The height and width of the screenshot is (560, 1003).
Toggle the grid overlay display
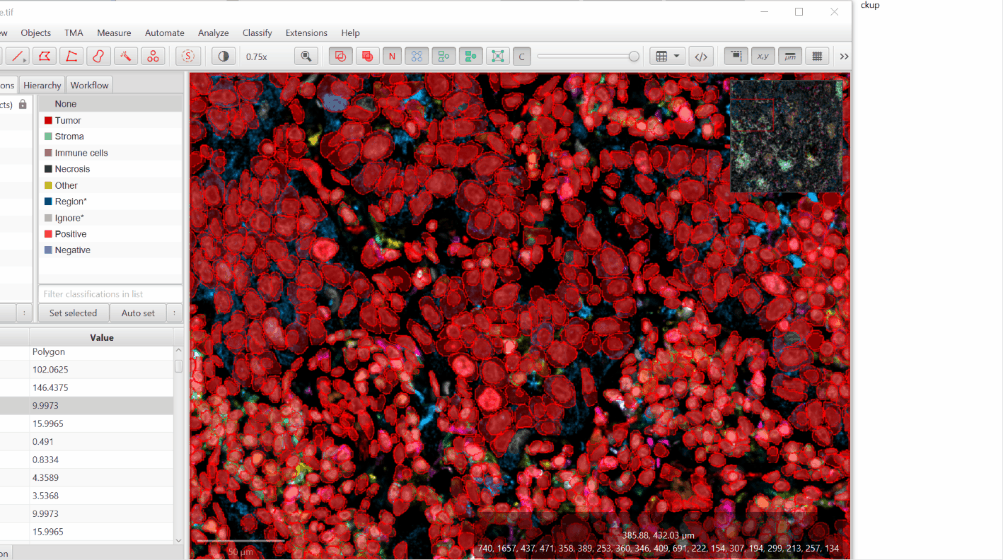[x=817, y=56]
